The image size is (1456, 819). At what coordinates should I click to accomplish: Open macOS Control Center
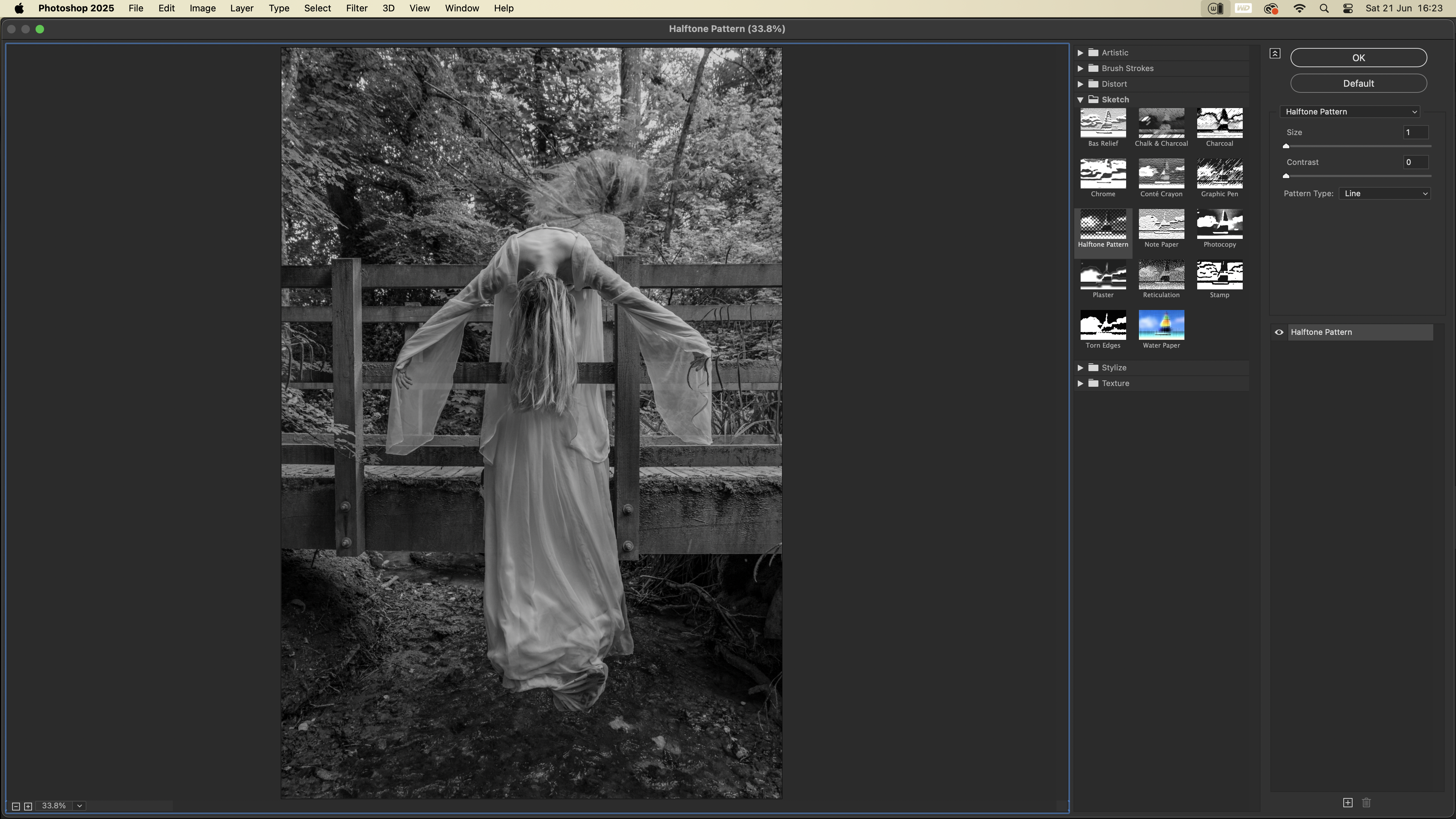(x=1348, y=9)
